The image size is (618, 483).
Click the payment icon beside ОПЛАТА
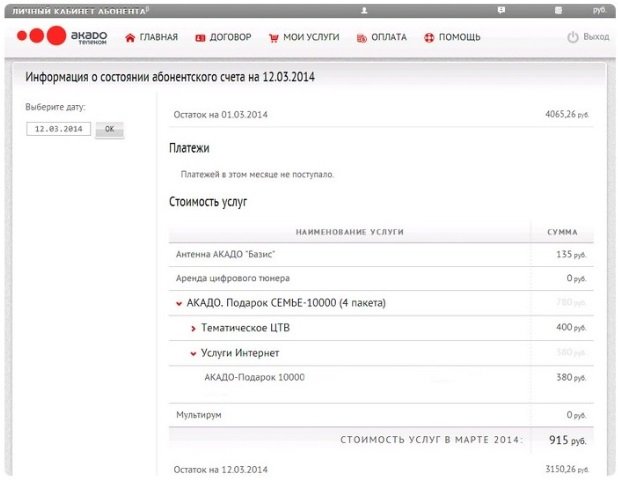pos(361,38)
